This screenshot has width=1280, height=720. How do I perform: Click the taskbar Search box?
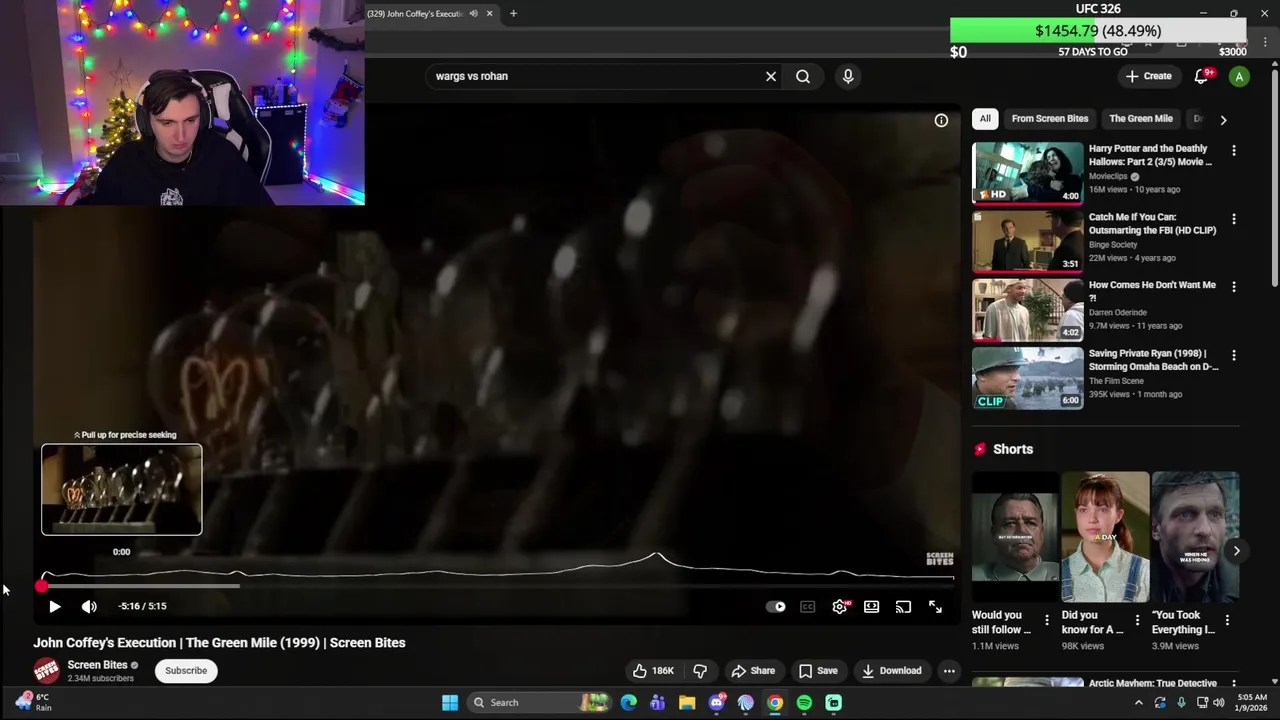tap(540, 703)
